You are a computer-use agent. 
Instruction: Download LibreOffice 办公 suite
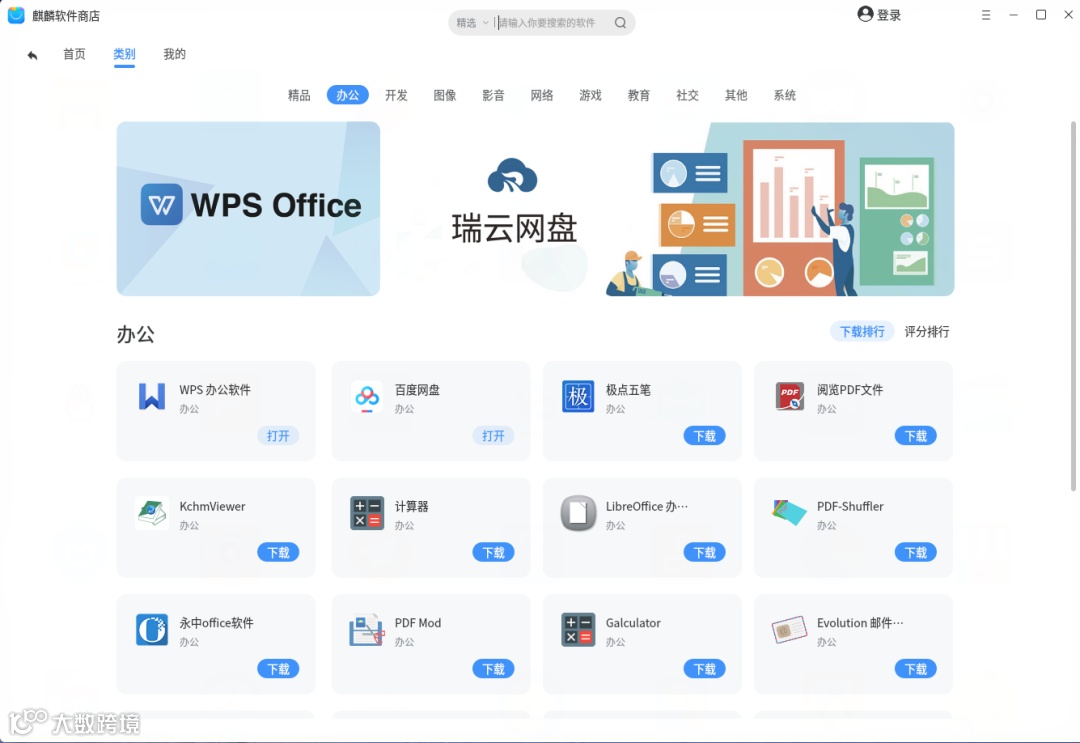tap(705, 552)
